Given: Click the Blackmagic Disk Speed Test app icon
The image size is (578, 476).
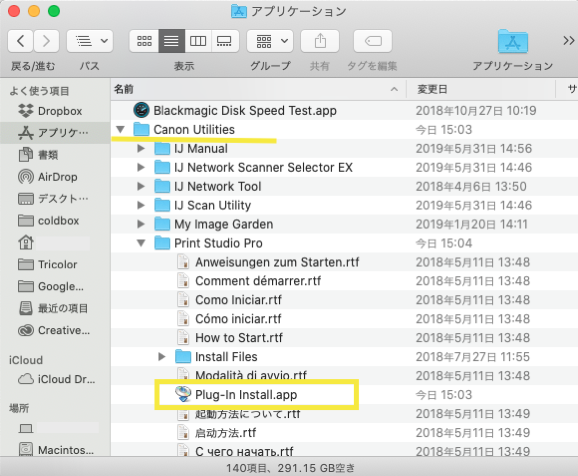Looking at the screenshot, I should [x=141, y=110].
